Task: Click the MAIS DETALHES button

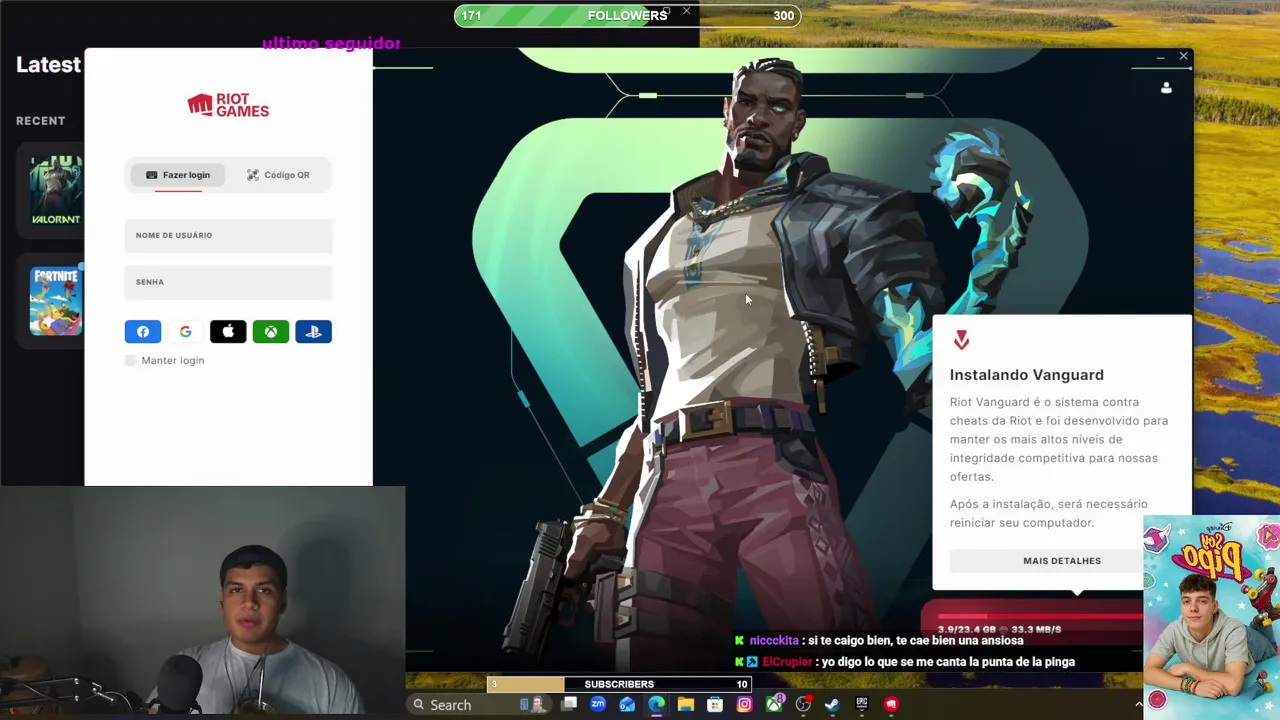Action: (1062, 561)
